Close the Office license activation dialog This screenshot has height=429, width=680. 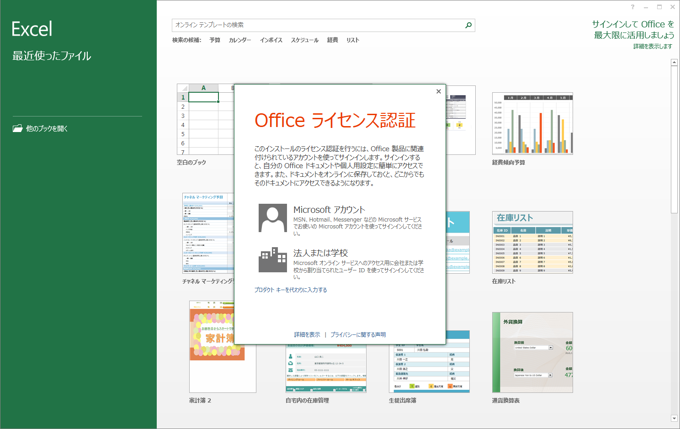pos(438,92)
